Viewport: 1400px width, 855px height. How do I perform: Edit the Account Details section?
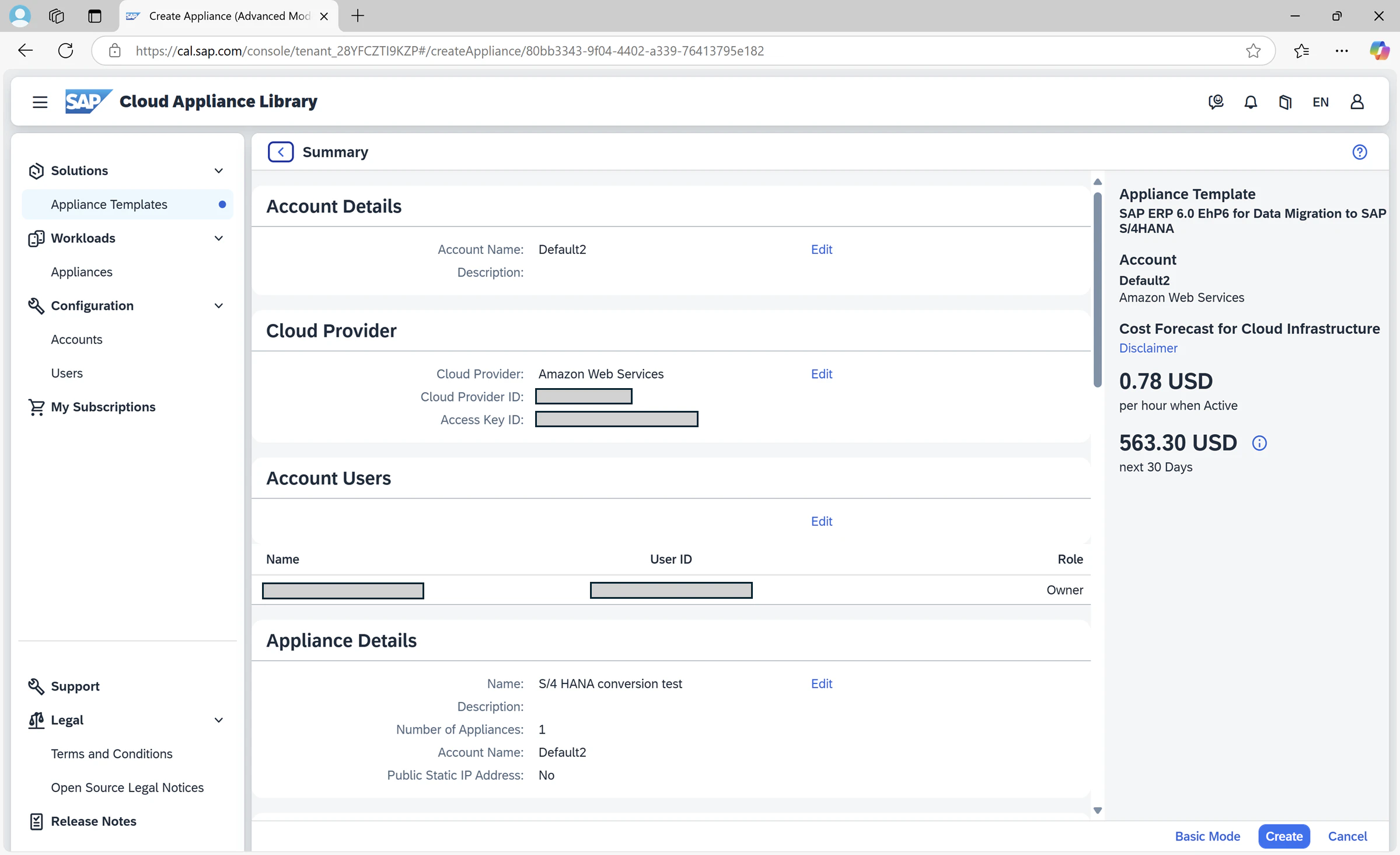[x=821, y=250]
